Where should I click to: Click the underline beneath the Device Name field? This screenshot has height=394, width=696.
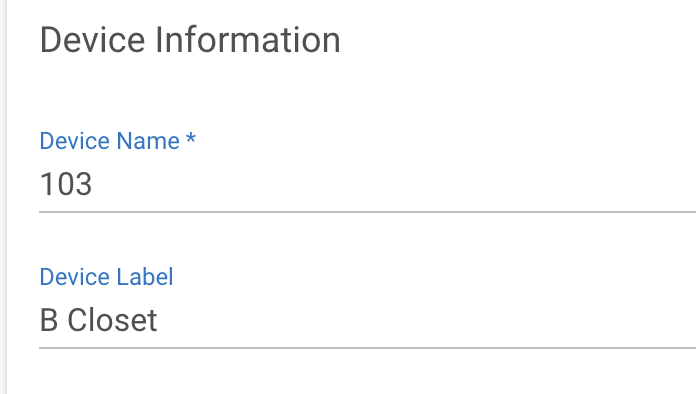pos(368,212)
